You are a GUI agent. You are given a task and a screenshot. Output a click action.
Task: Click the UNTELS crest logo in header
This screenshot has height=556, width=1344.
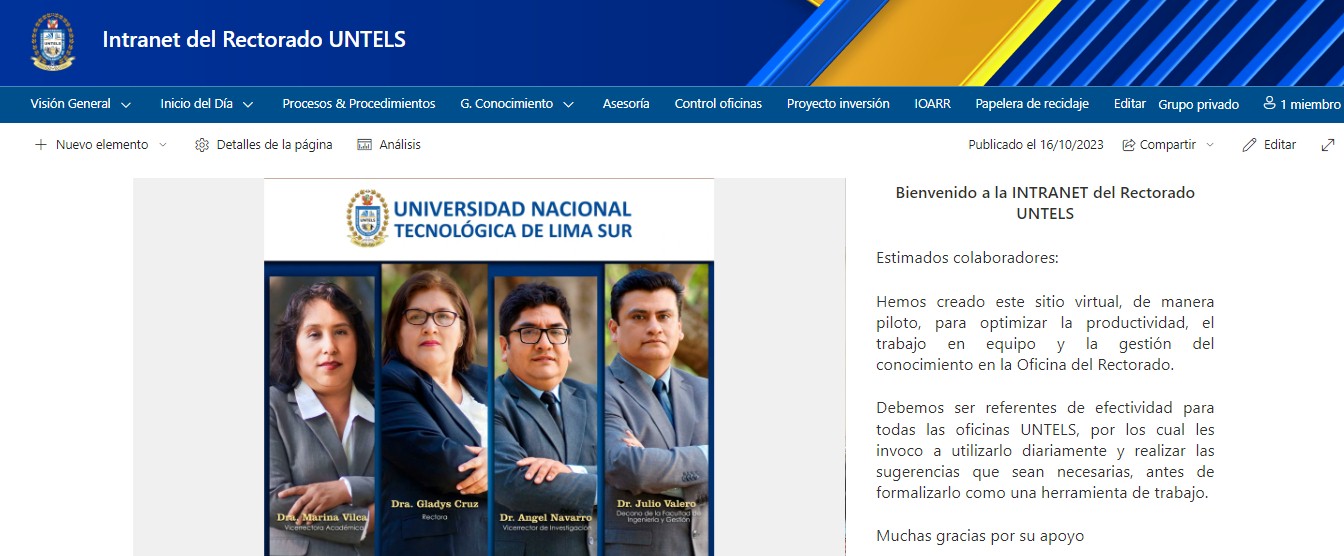52,42
